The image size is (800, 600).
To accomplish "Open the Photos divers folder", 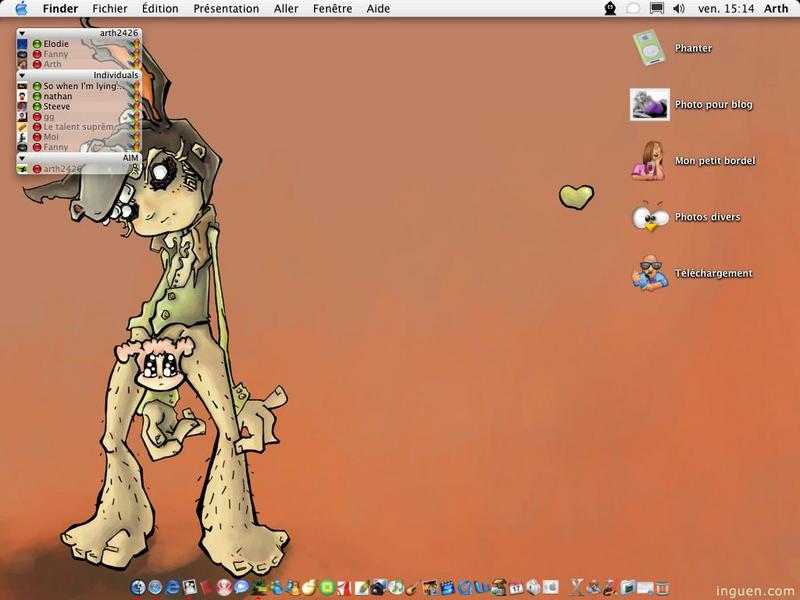I will [649, 217].
